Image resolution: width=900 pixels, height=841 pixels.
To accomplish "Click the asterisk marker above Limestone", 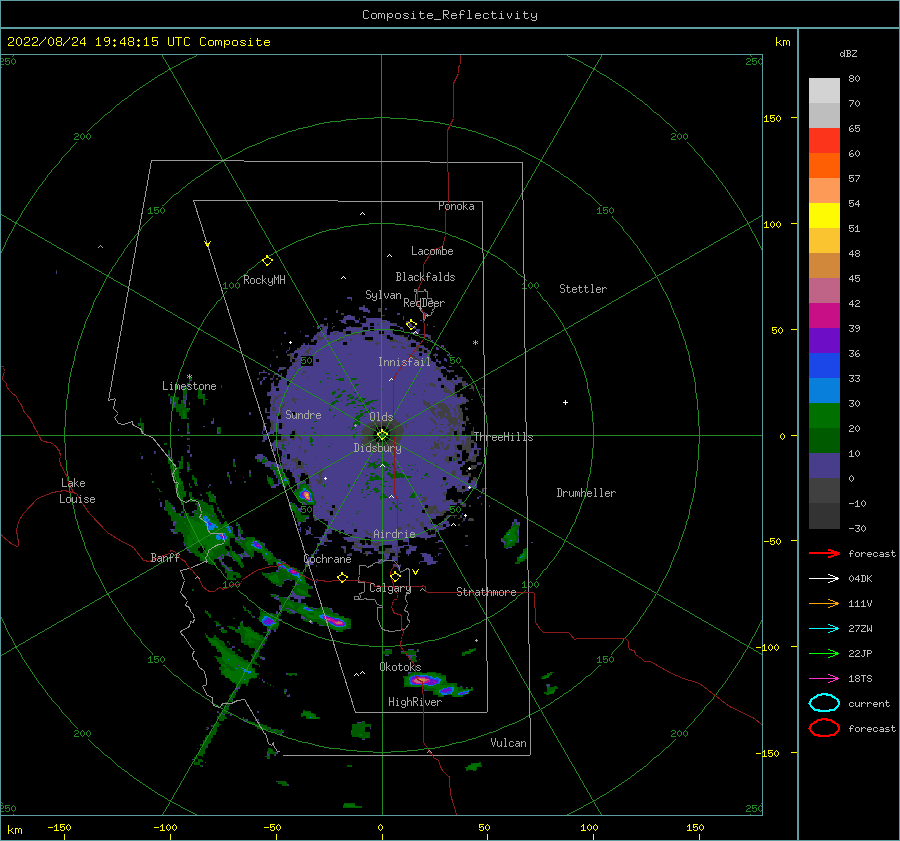I will pos(189,377).
